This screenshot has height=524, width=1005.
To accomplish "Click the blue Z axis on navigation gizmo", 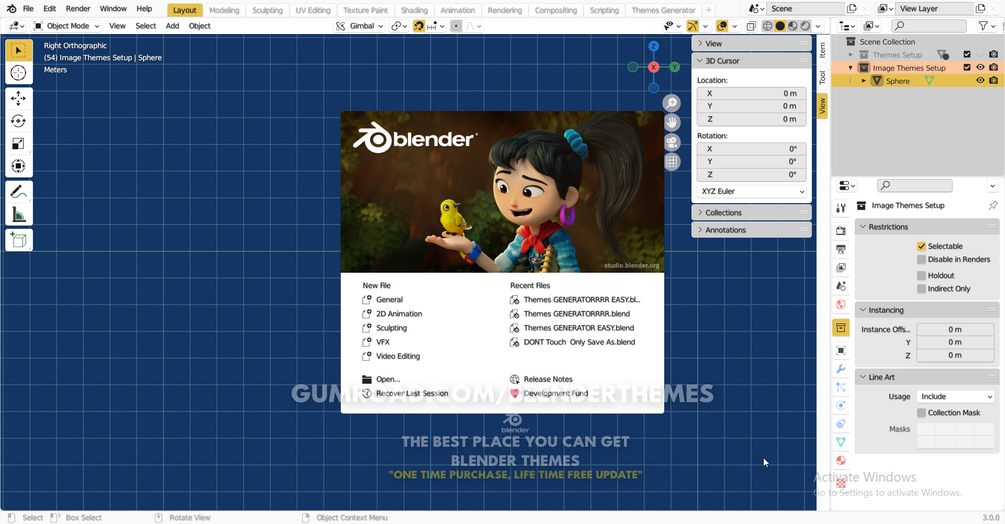I will 653,46.
